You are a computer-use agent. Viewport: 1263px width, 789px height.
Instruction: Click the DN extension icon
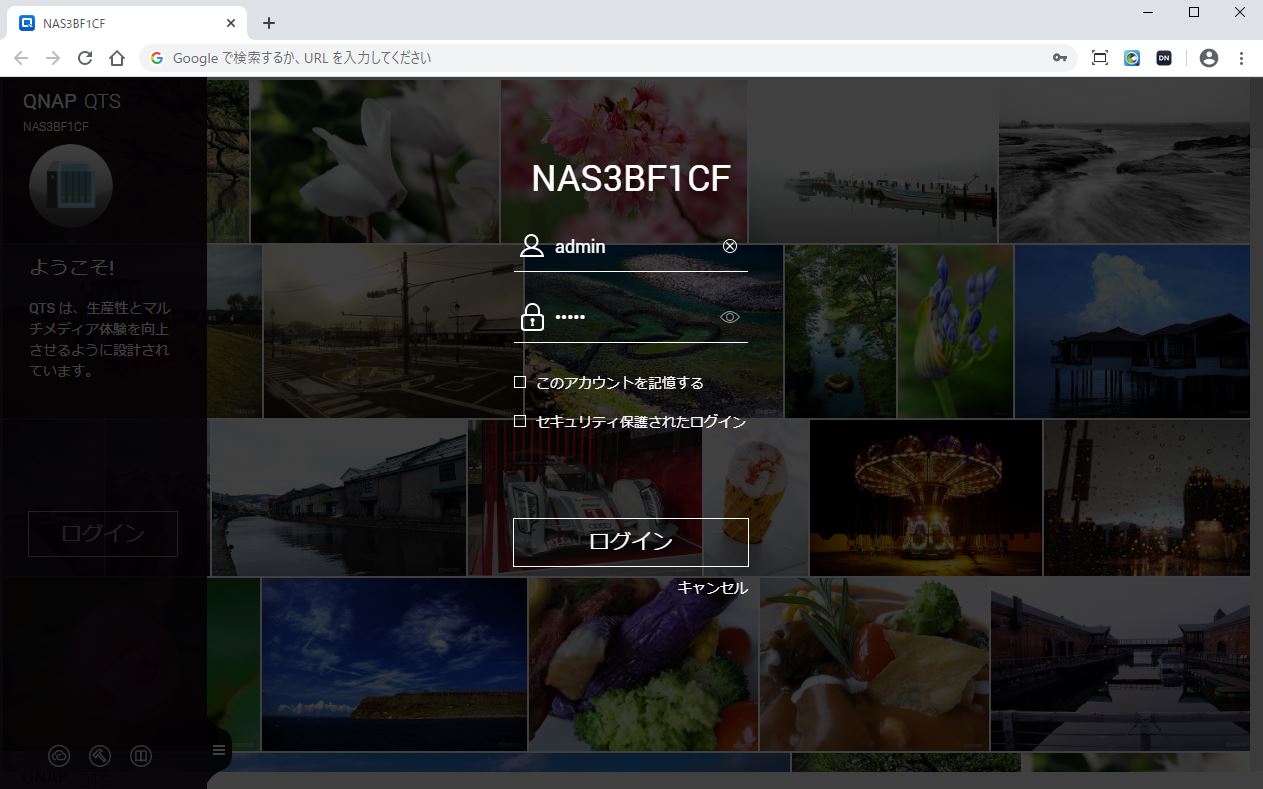1164,58
